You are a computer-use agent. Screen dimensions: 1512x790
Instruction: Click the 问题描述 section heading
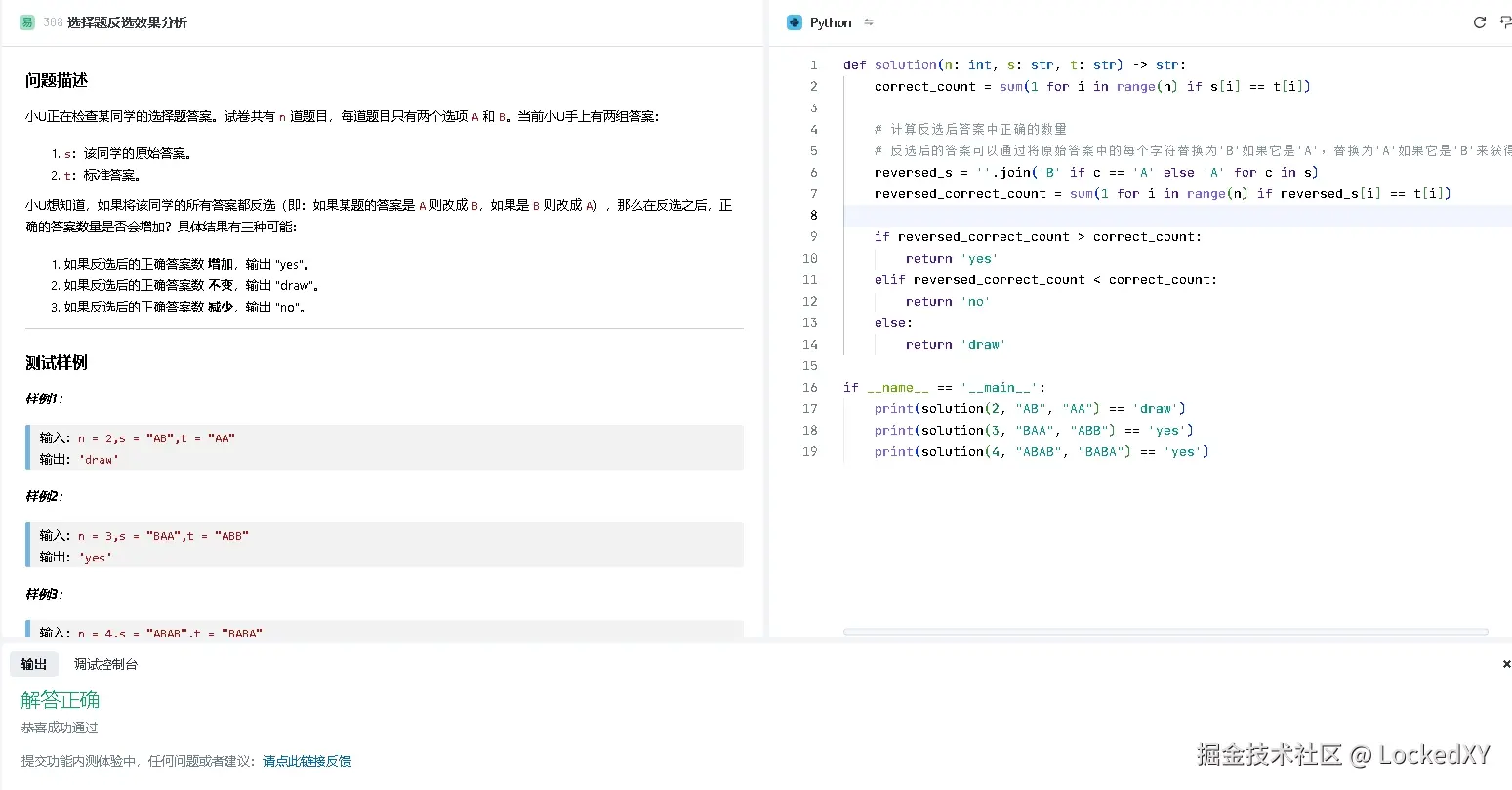(x=55, y=80)
